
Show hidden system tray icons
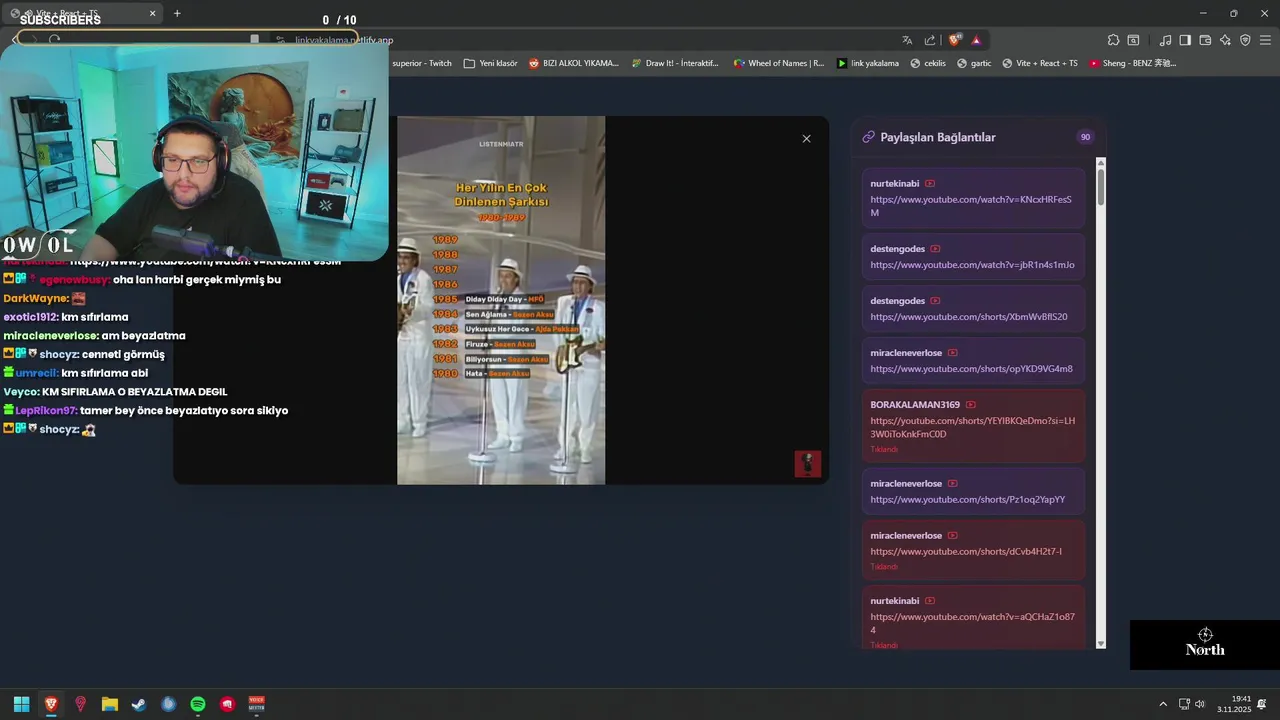[1163, 704]
